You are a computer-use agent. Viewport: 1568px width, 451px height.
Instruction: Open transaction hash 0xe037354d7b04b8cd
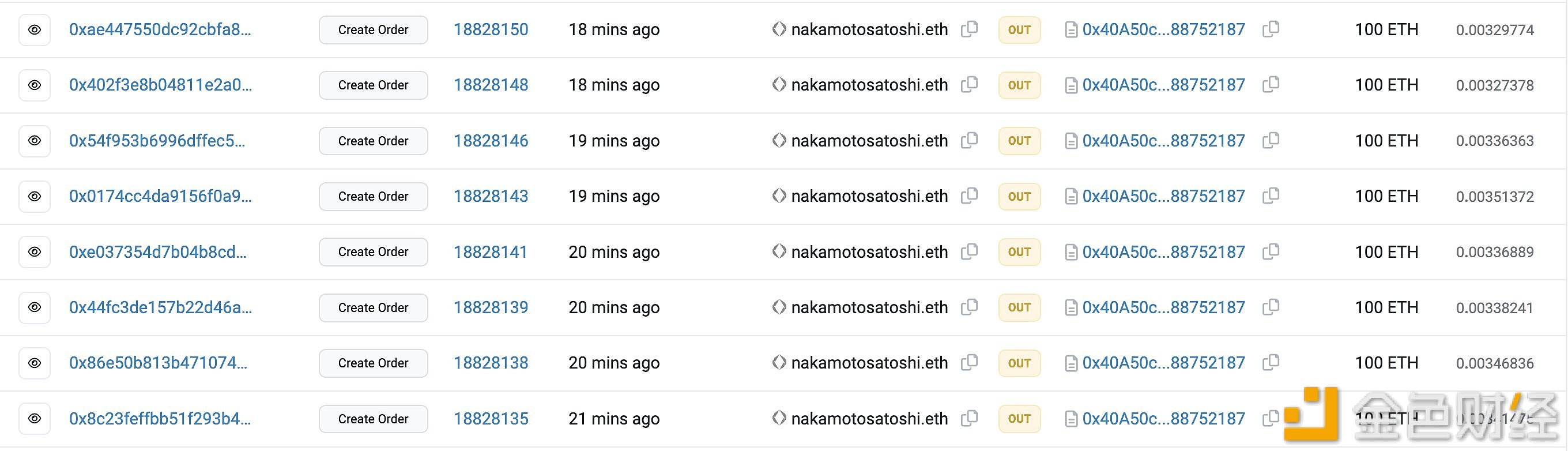pyautogui.click(x=159, y=252)
